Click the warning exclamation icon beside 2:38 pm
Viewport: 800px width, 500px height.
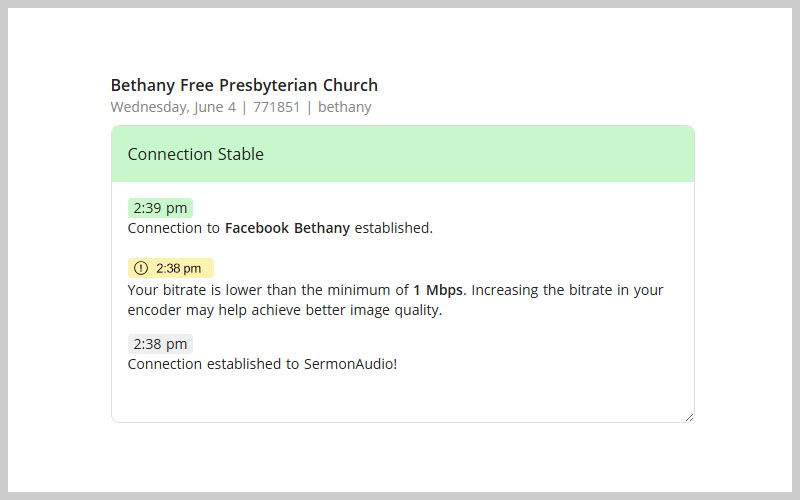point(141,268)
